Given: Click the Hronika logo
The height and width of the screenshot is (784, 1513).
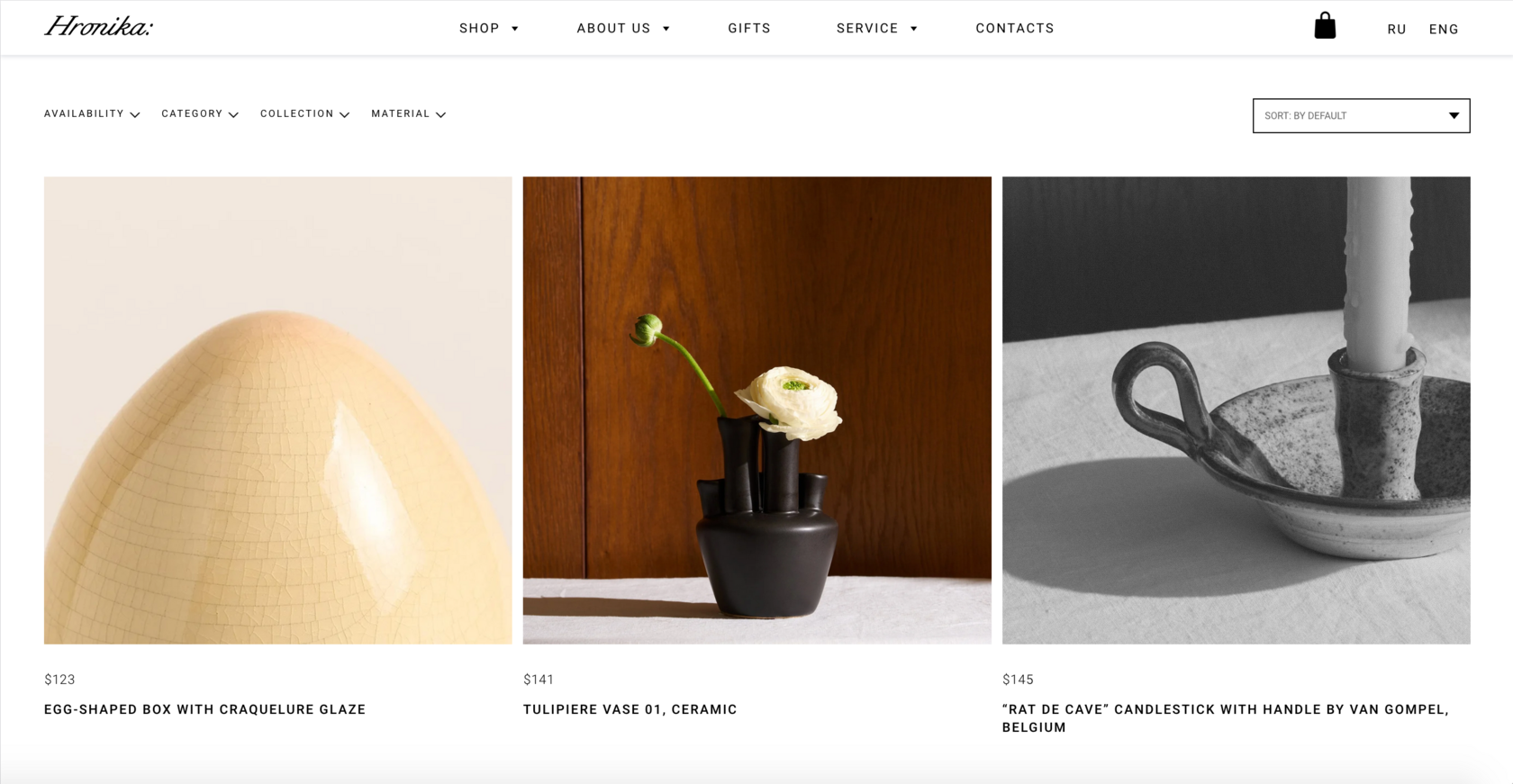Looking at the screenshot, I should coord(99,27).
